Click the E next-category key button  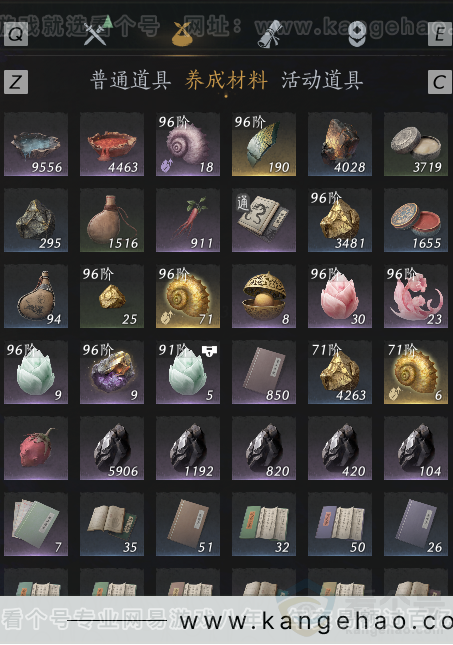440,34
